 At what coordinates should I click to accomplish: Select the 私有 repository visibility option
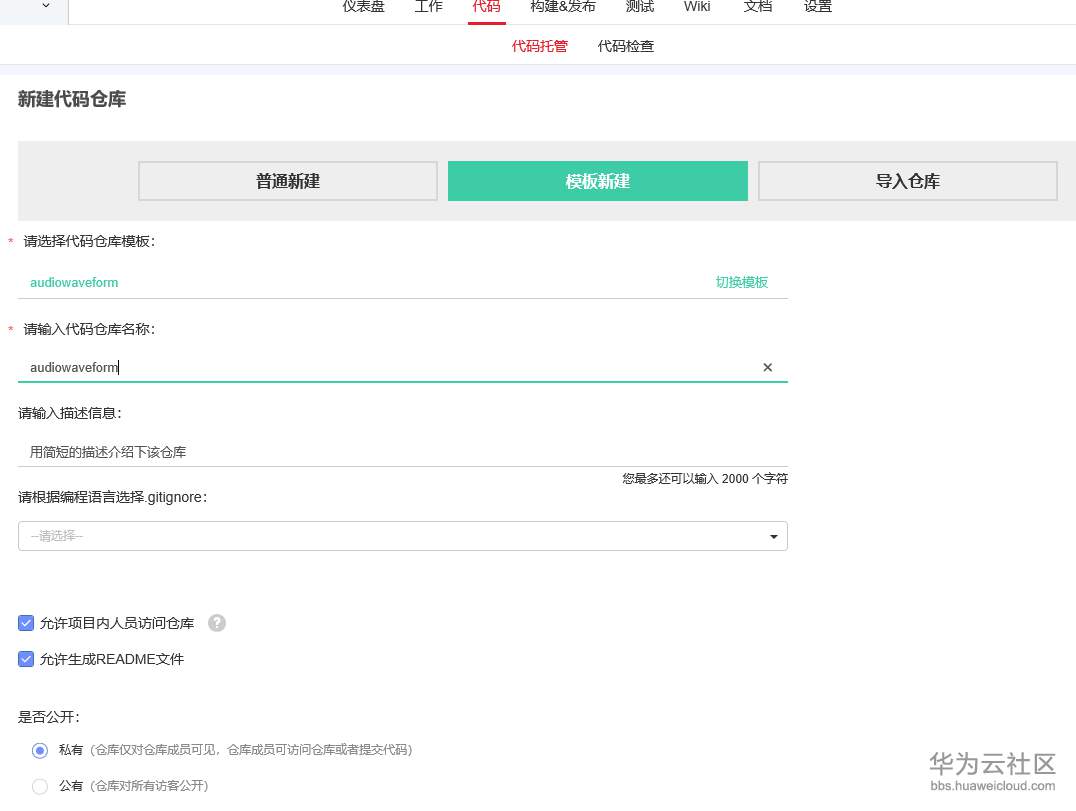coord(40,750)
